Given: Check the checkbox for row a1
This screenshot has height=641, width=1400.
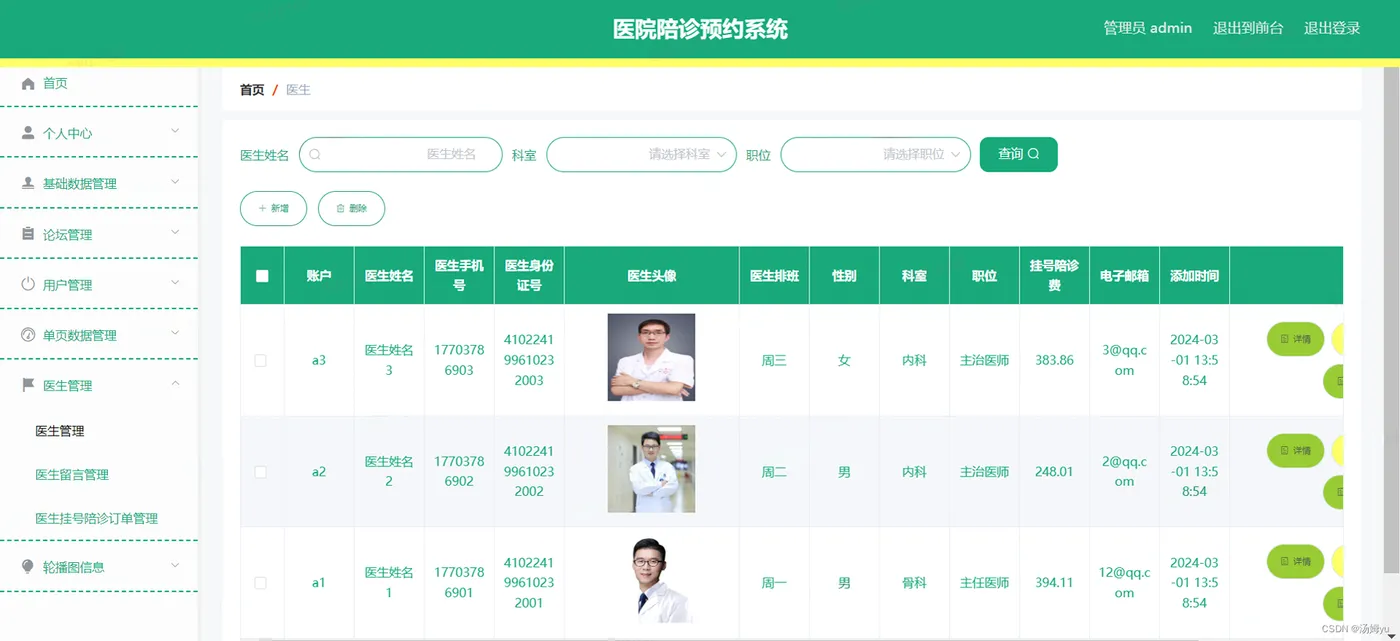Looking at the screenshot, I should pos(260,582).
